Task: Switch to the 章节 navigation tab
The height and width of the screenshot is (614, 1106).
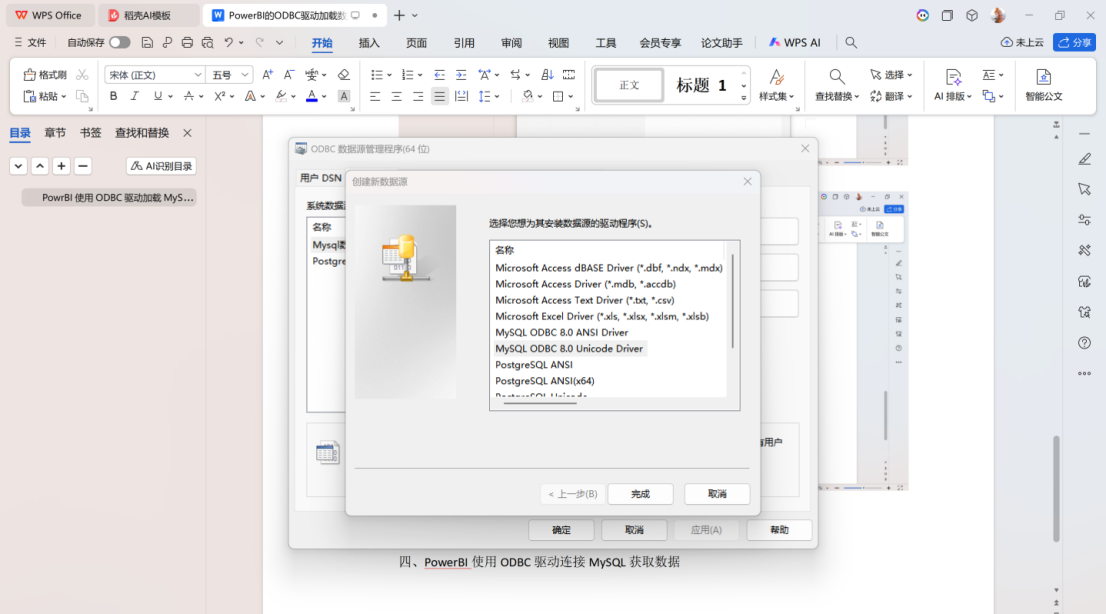Action: click(55, 133)
